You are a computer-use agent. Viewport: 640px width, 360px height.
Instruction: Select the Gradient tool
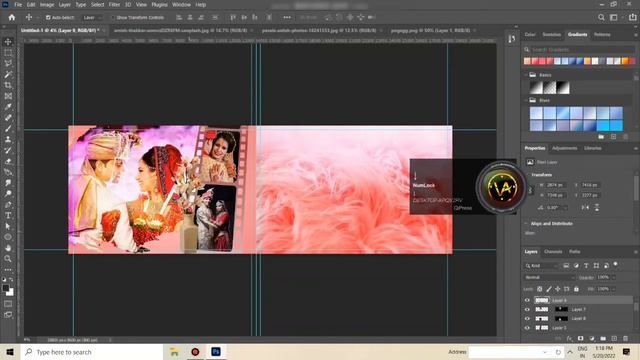8,172
